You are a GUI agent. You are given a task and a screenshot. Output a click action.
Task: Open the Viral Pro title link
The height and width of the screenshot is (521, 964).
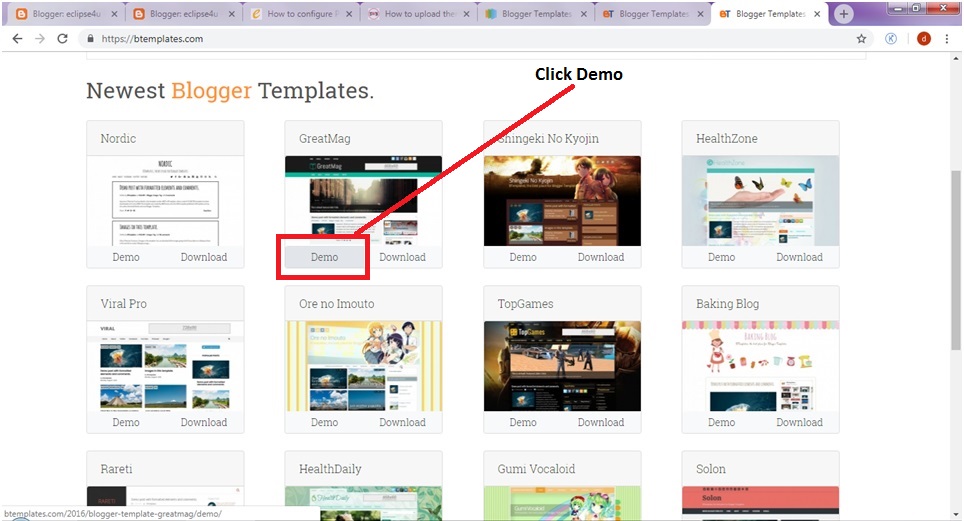(x=124, y=304)
